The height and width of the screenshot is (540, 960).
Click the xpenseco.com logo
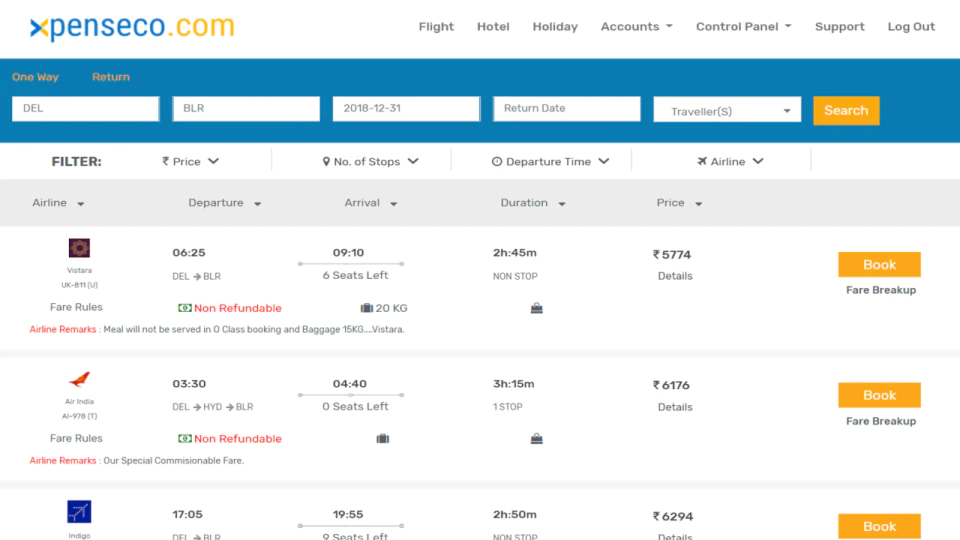coord(132,27)
